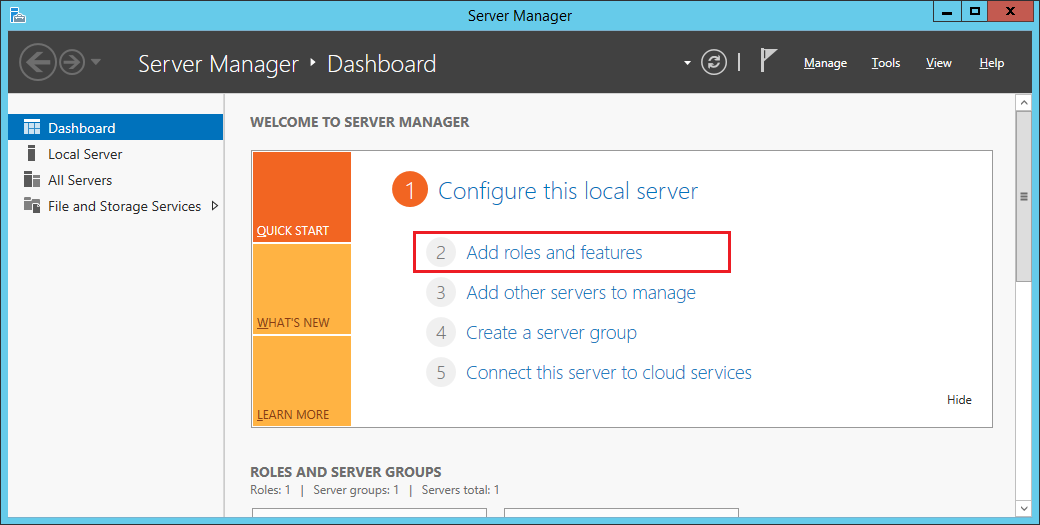The height and width of the screenshot is (525, 1040).
Task: Click the step 2 number circle
Action: [441, 253]
